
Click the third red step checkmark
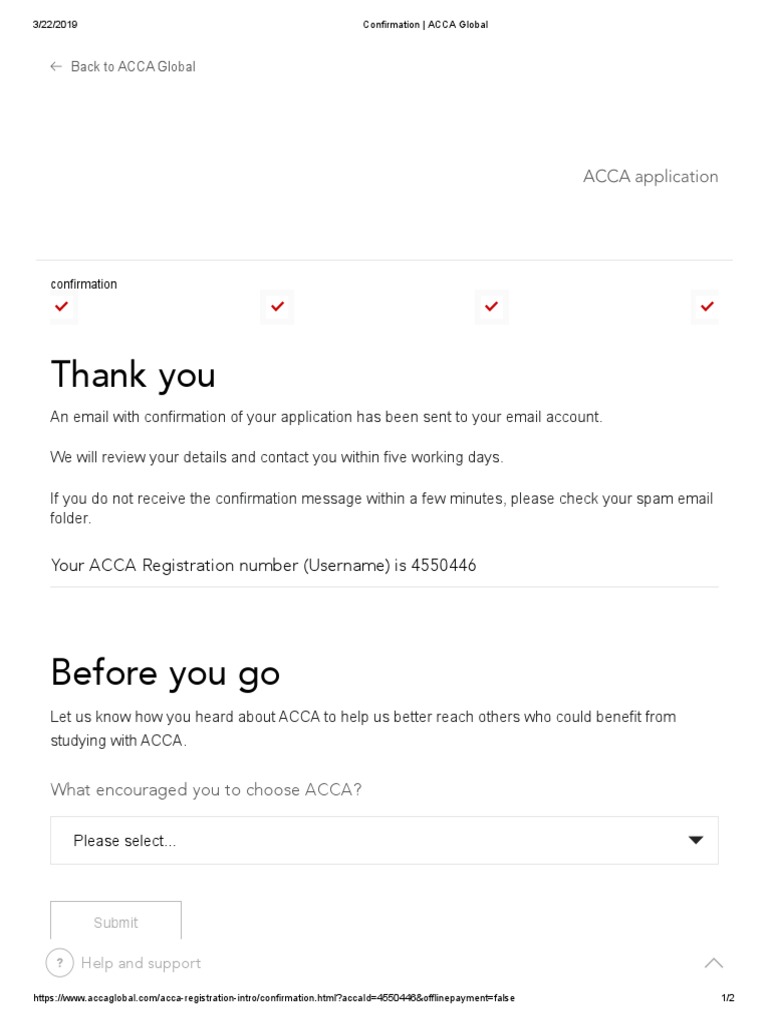click(x=491, y=307)
